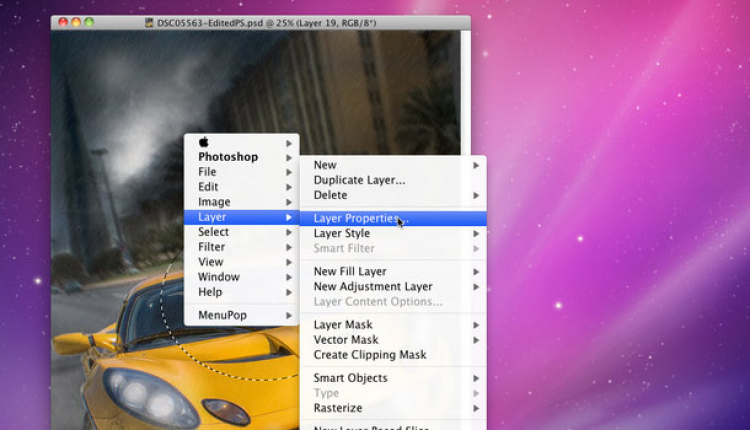Choose Duplicate Layer... command
This screenshot has height=430, width=750.
393,180
